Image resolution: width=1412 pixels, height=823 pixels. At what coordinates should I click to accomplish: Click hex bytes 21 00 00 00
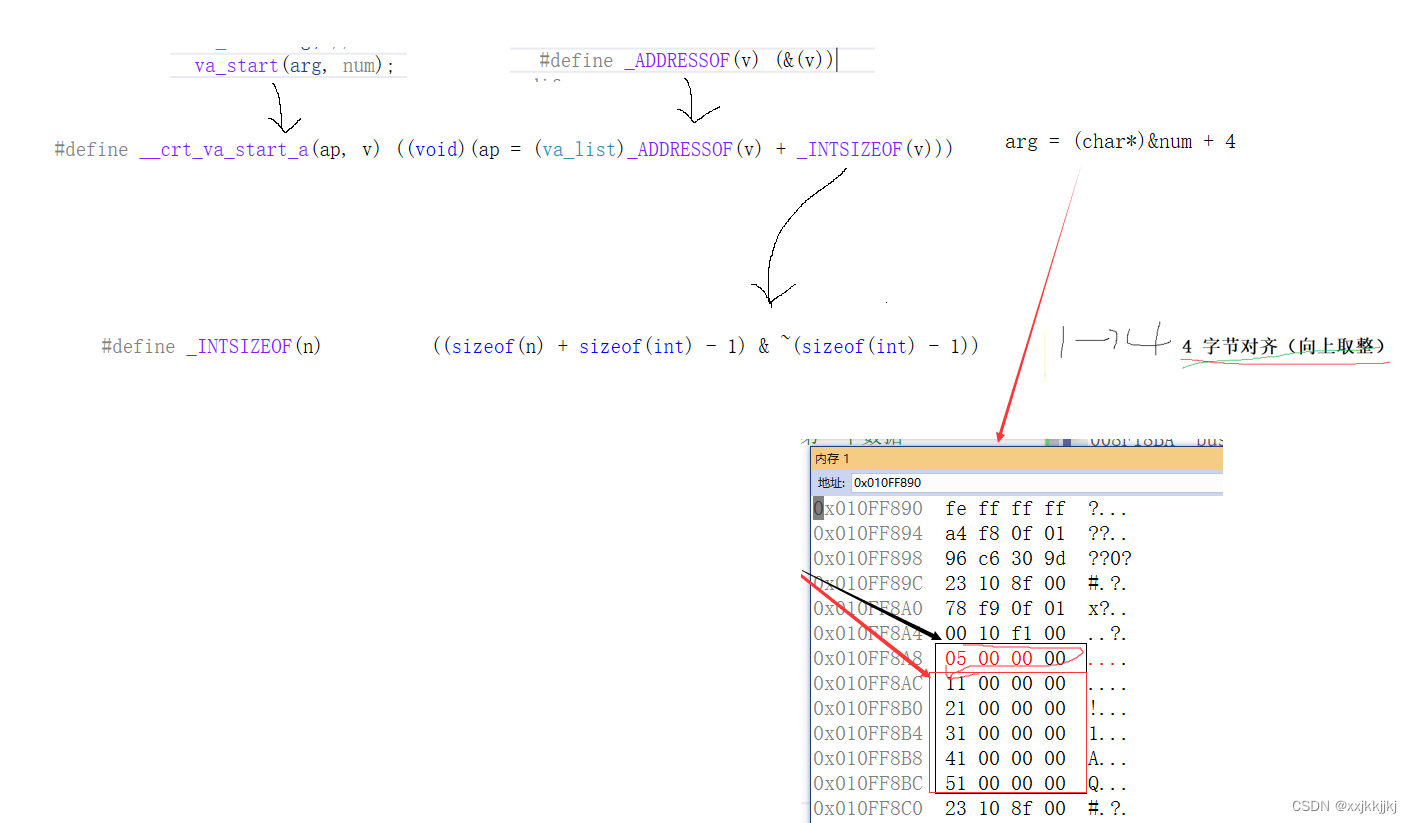pos(1005,709)
